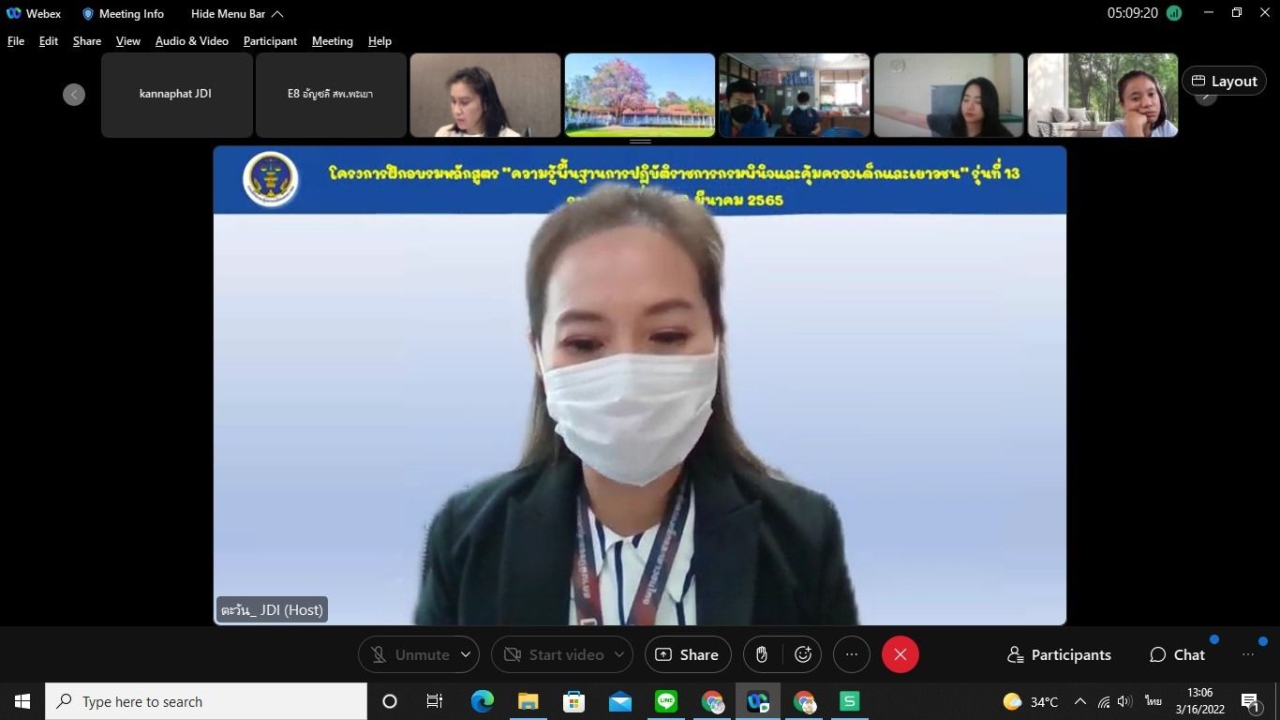Image resolution: width=1280 pixels, height=720 pixels.
Task: Open the Share menu in the menu bar
Action: coord(87,41)
